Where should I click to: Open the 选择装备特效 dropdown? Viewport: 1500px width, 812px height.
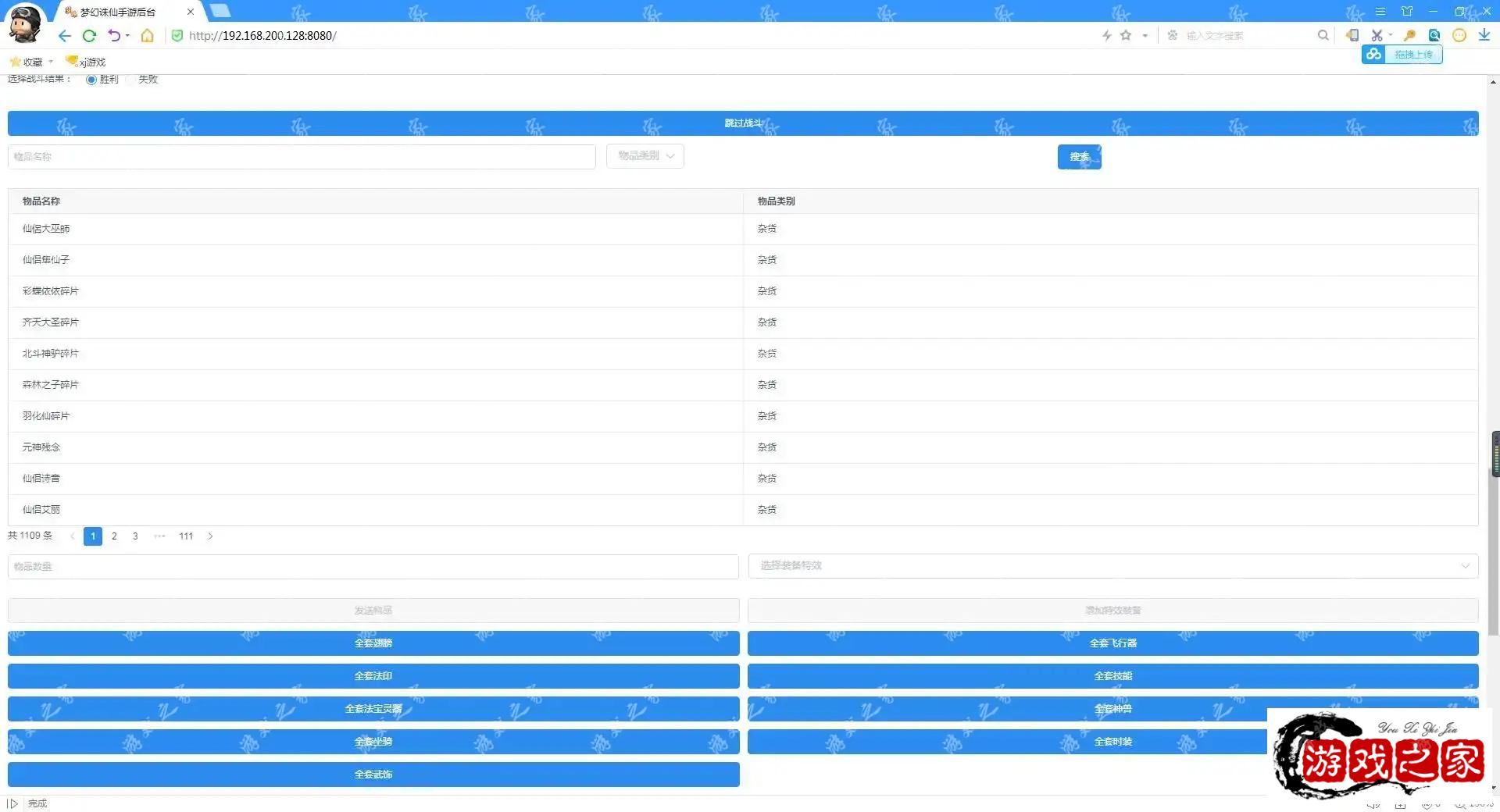(1112, 566)
